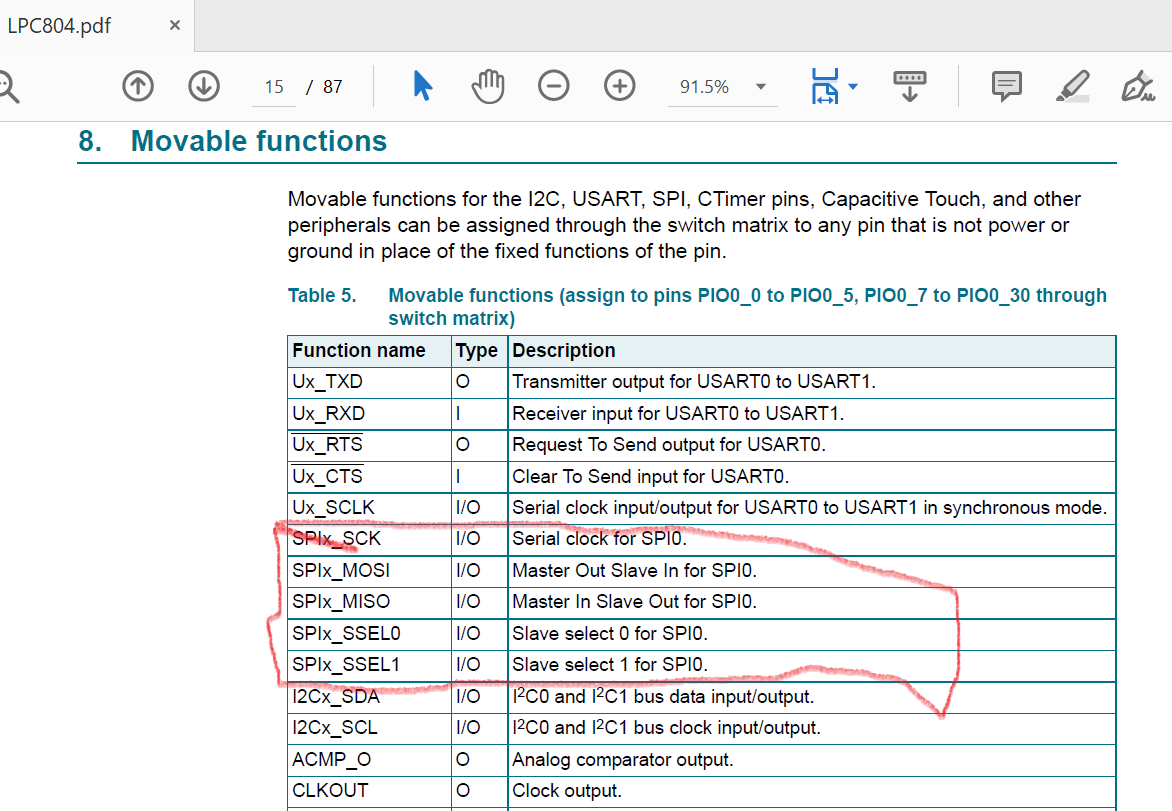The image size is (1172, 811).
Task: Open the Comment tool
Action: (1006, 86)
